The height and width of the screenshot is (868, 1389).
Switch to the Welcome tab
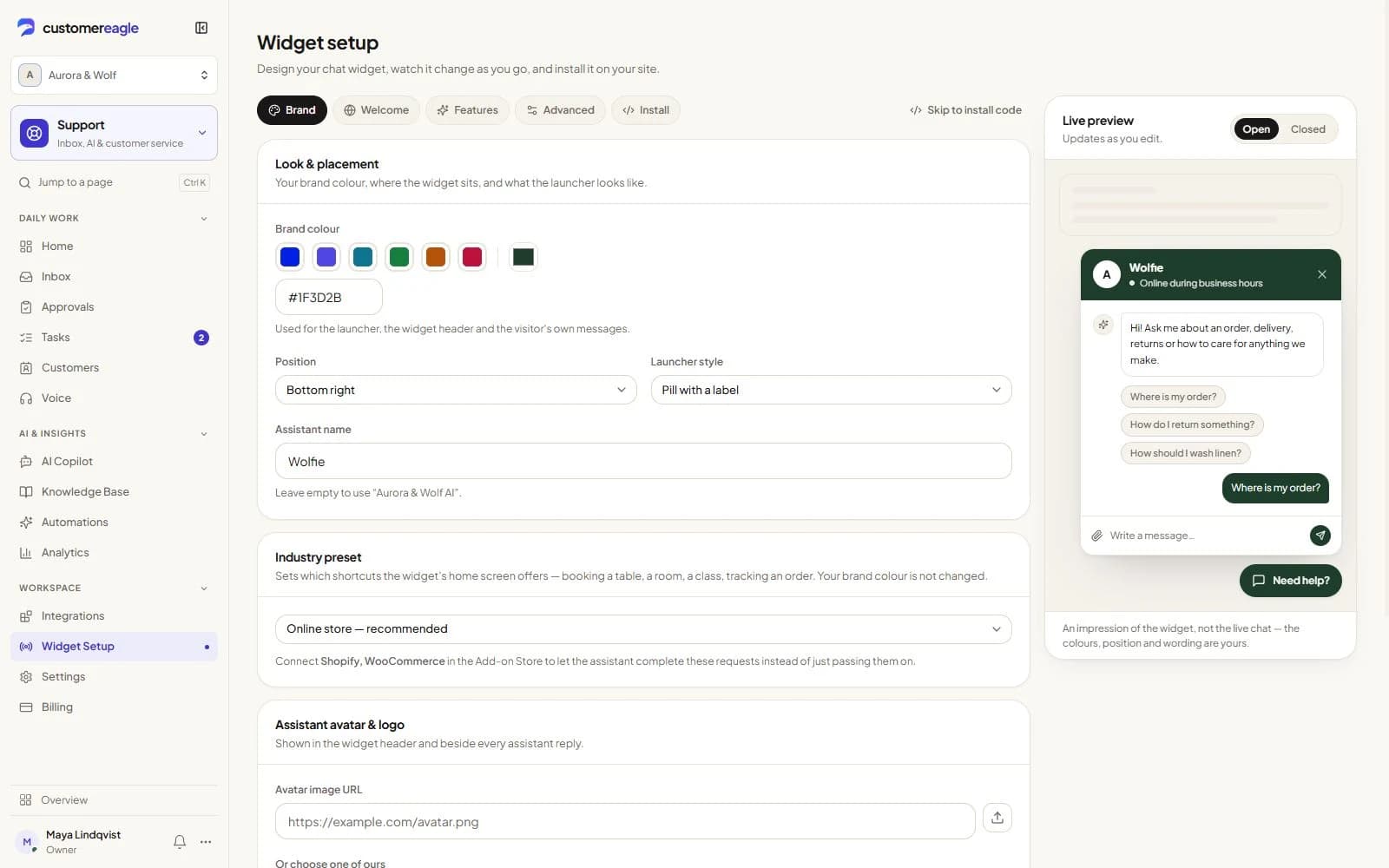[x=376, y=110]
